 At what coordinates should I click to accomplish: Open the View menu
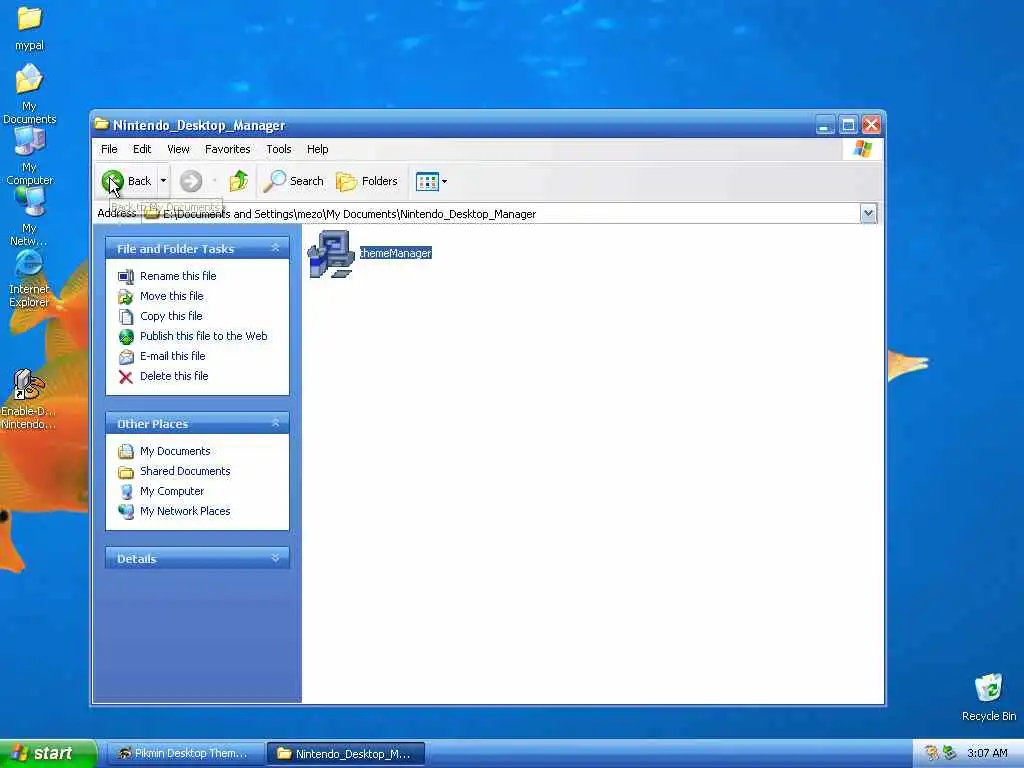point(178,149)
